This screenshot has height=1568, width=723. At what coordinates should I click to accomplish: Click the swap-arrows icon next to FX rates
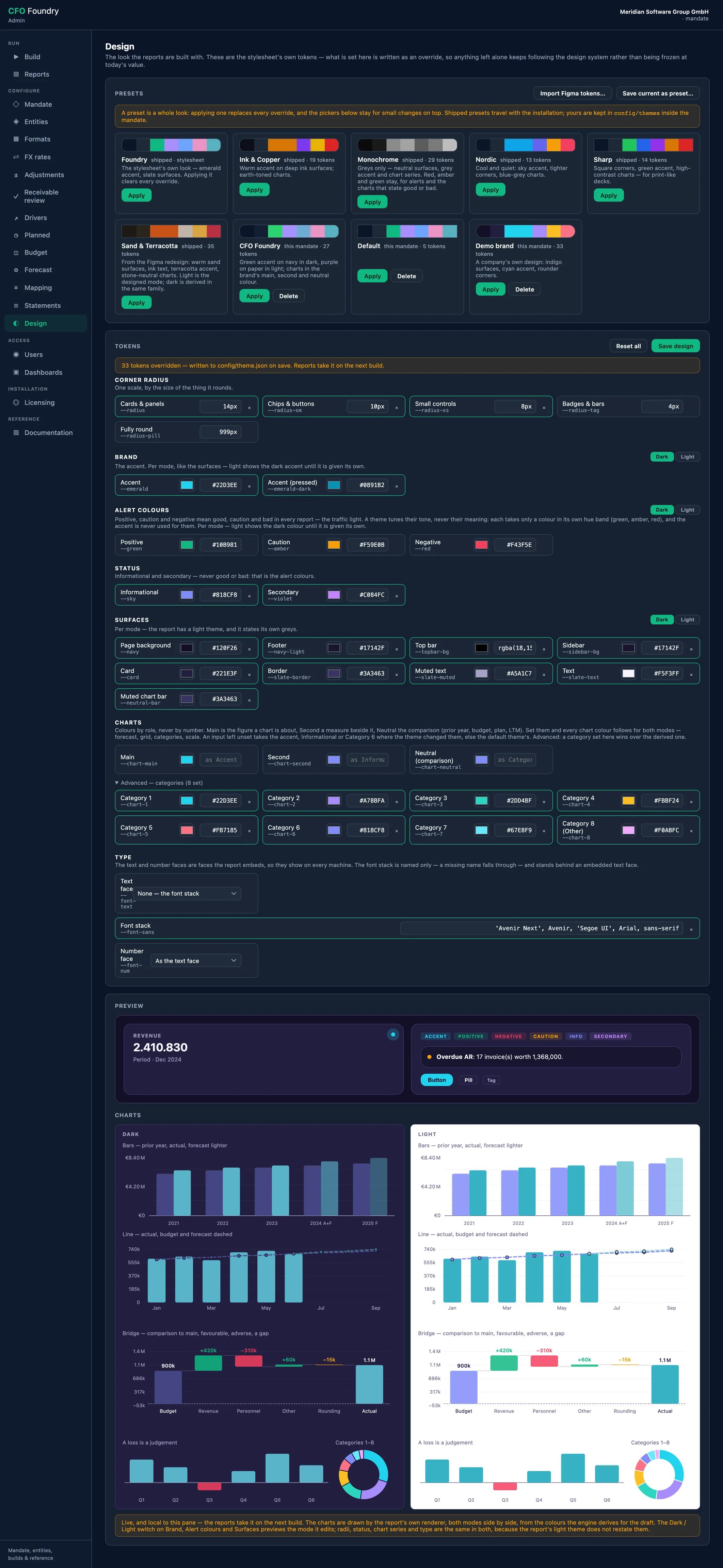pyautogui.click(x=16, y=157)
